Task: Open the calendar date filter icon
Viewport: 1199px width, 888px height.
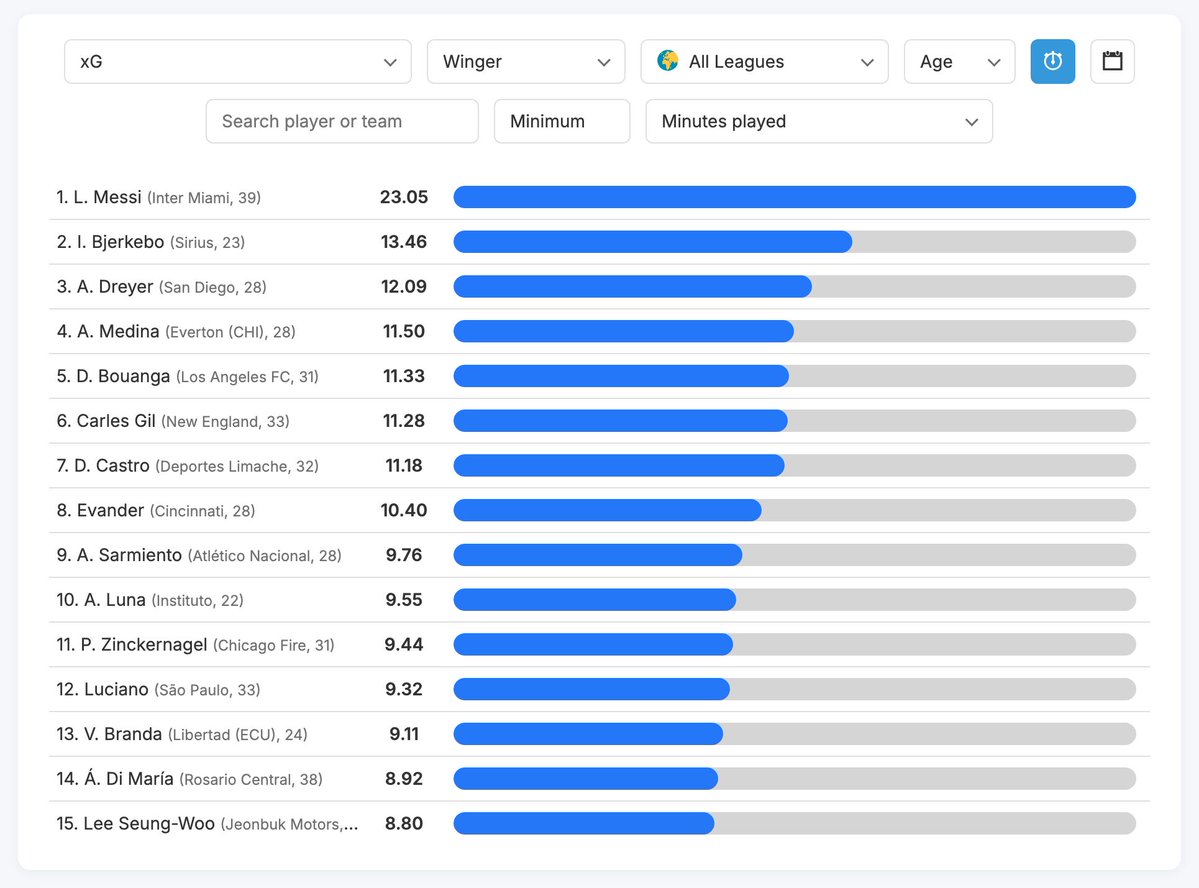Action: pyautogui.click(x=1112, y=61)
